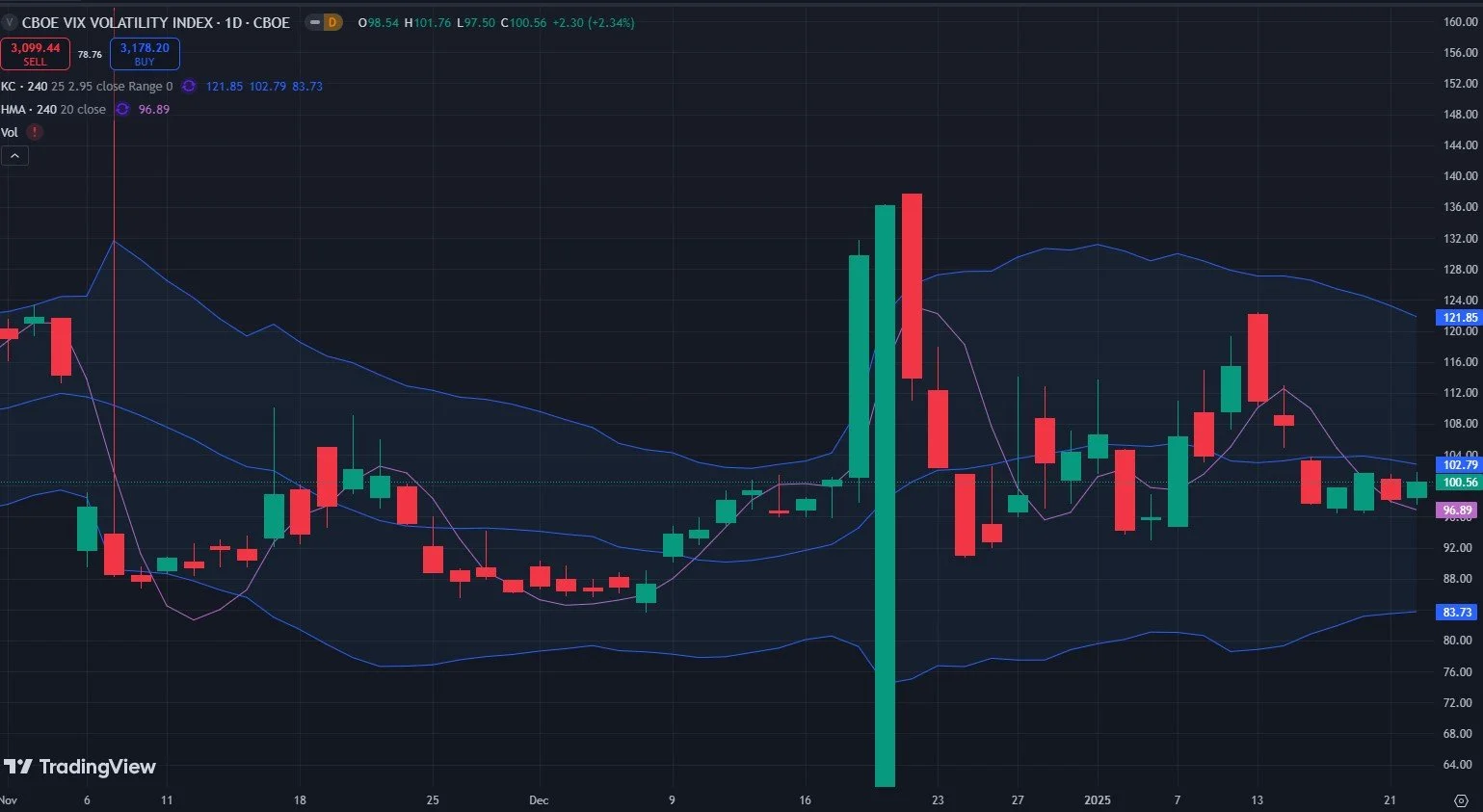
Task: Click the BUY 3,178.20 button
Action: tap(145, 54)
